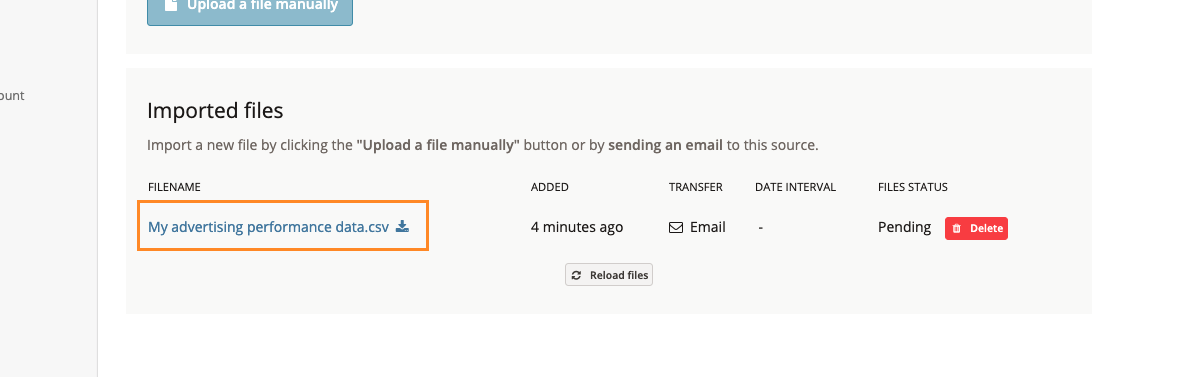Click the Email transfer label
The width and height of the screenshot is (1202, 377).
point(708,227)
